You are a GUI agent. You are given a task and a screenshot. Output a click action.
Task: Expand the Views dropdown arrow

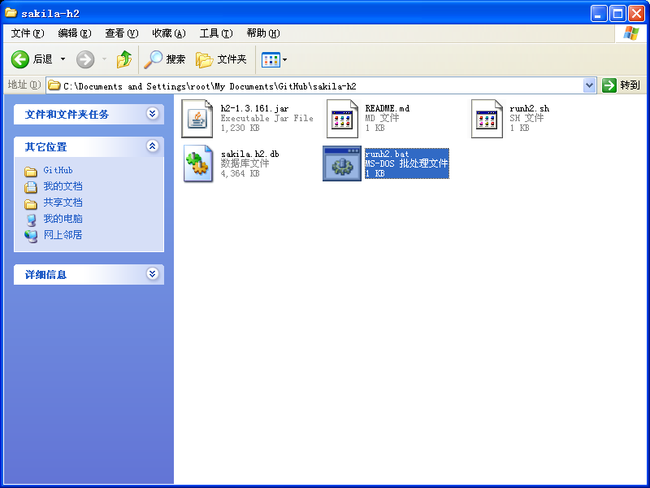285,60
